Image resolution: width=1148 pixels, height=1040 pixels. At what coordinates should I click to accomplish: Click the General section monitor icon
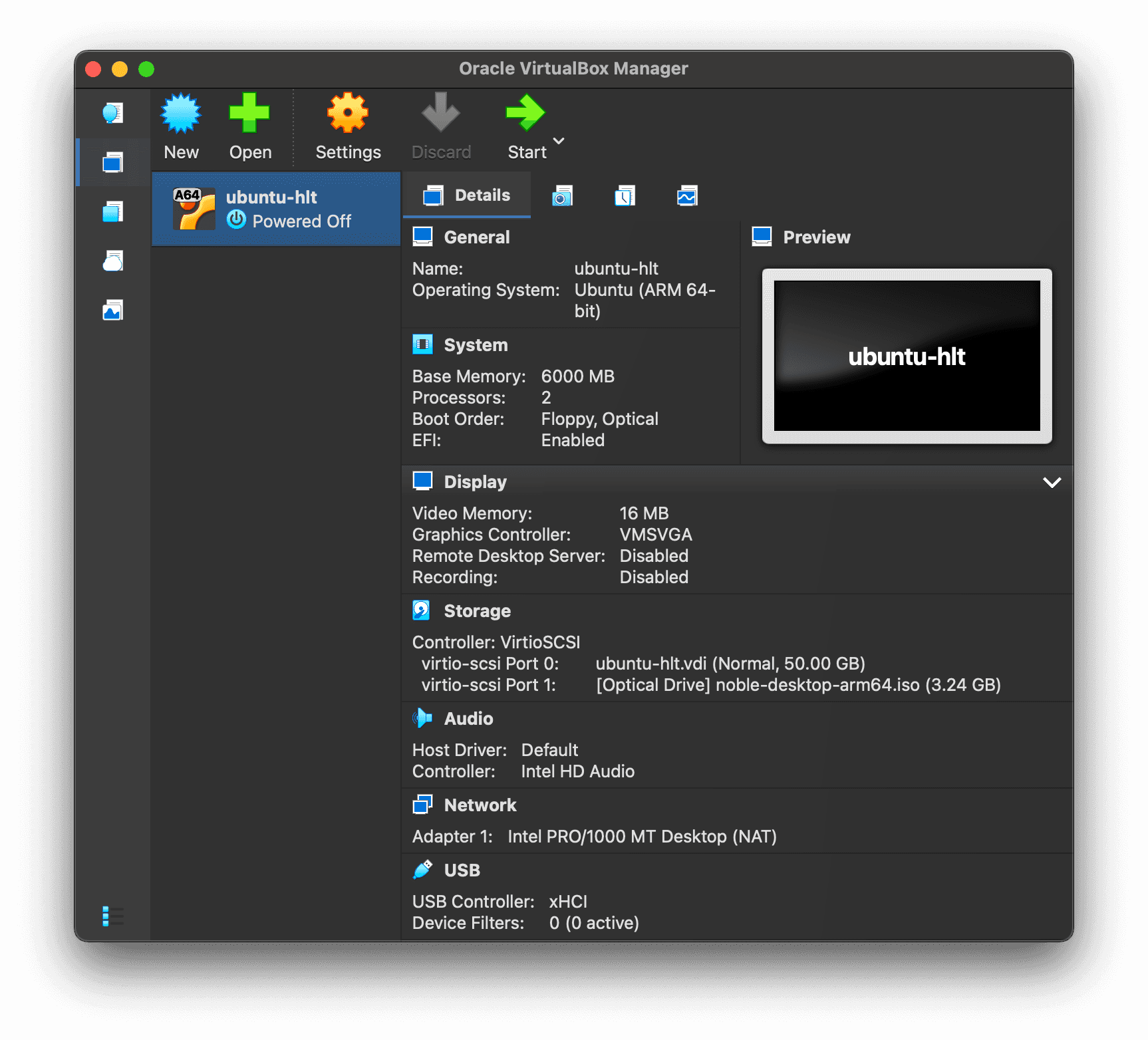click(423, 237)
